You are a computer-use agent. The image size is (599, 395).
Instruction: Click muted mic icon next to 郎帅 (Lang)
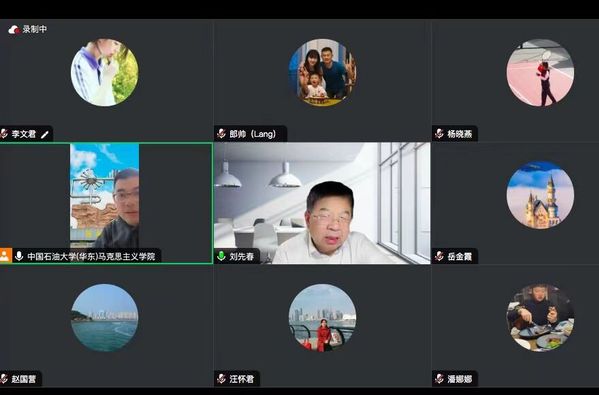coord(222,134)
